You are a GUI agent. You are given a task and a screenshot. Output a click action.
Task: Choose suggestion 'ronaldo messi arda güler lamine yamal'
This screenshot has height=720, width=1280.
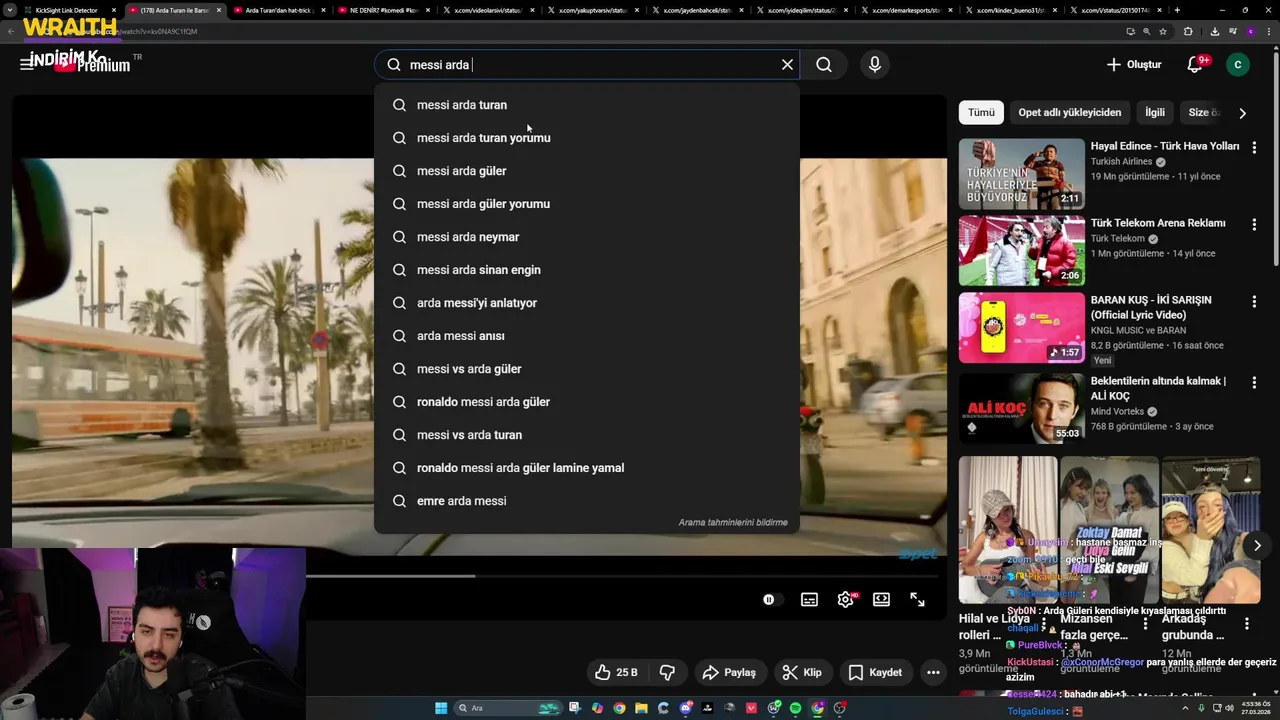coord(587,468)
